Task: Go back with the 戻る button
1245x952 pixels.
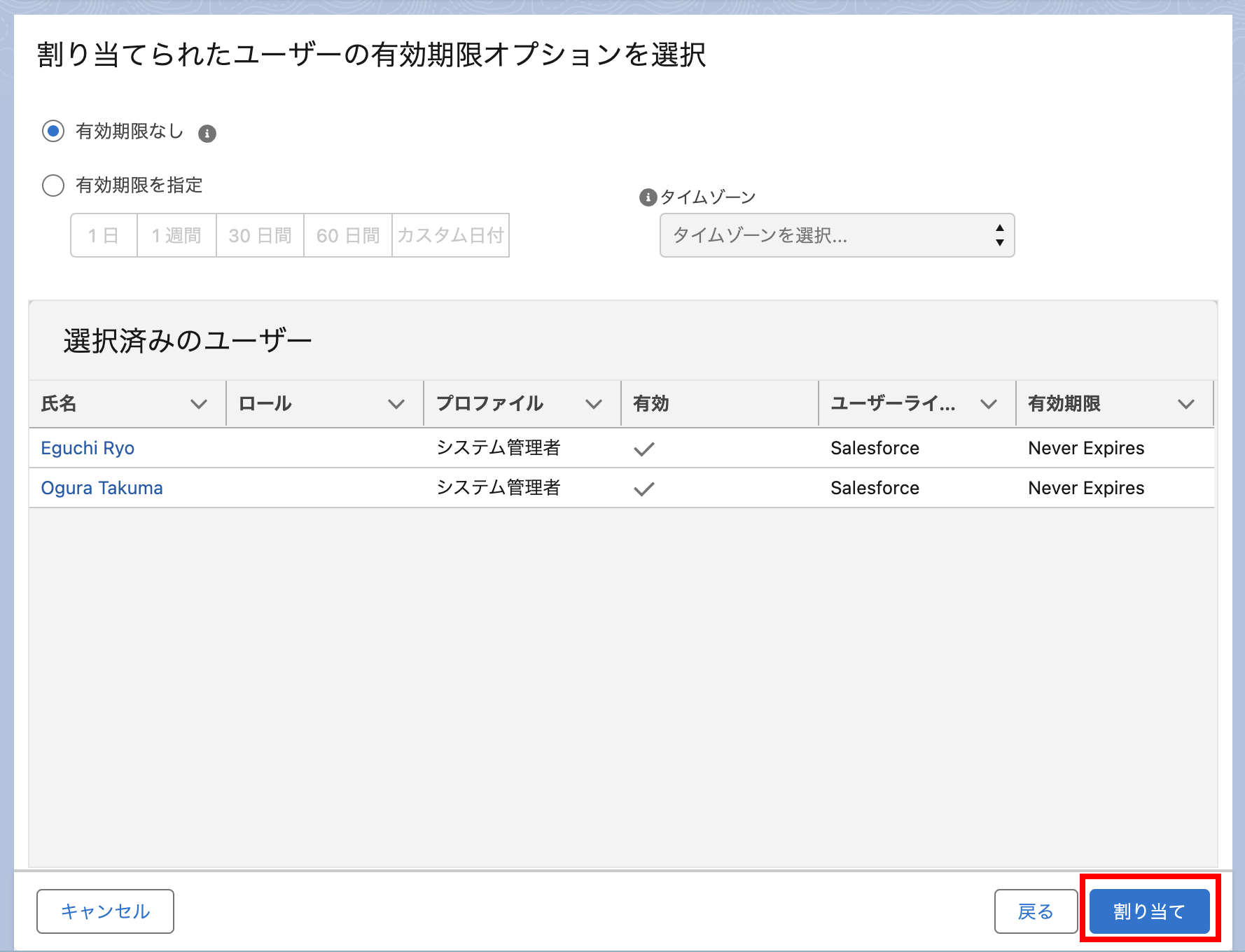Action: coord(1035,911)
